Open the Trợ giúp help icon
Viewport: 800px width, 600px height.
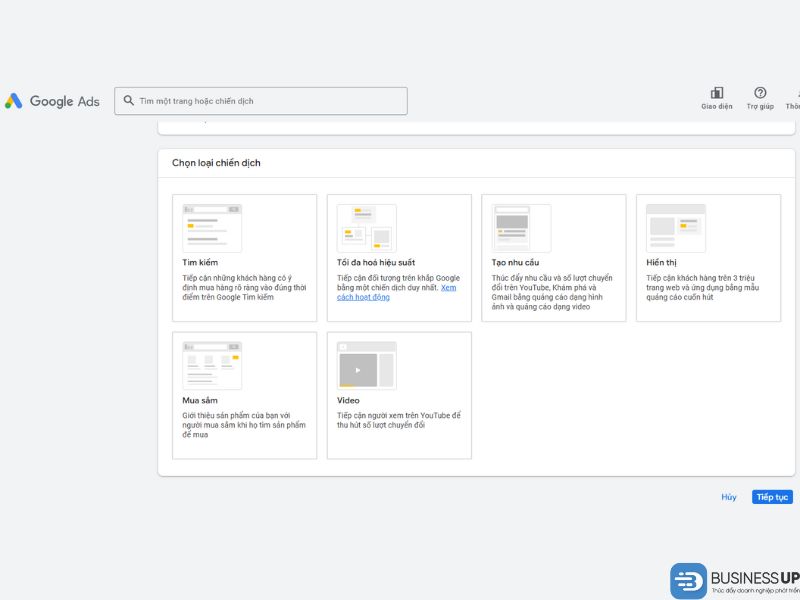tap(760, 93)
